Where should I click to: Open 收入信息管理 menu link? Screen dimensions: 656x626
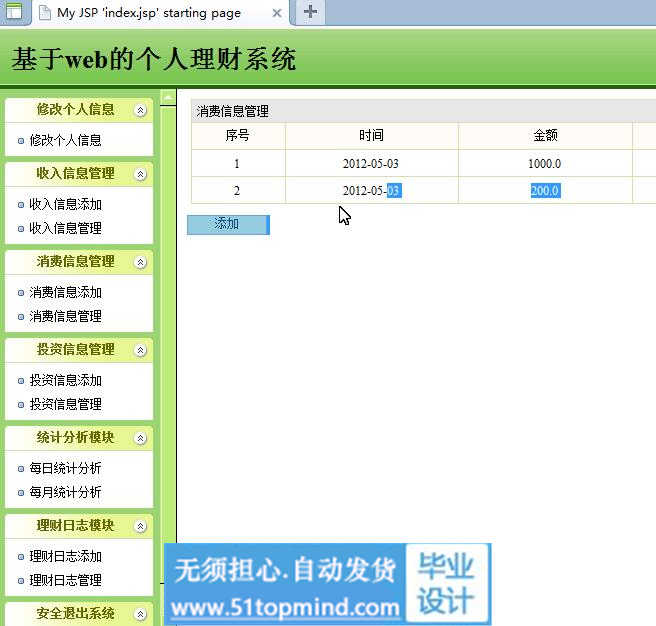click(x=65, y=228)
